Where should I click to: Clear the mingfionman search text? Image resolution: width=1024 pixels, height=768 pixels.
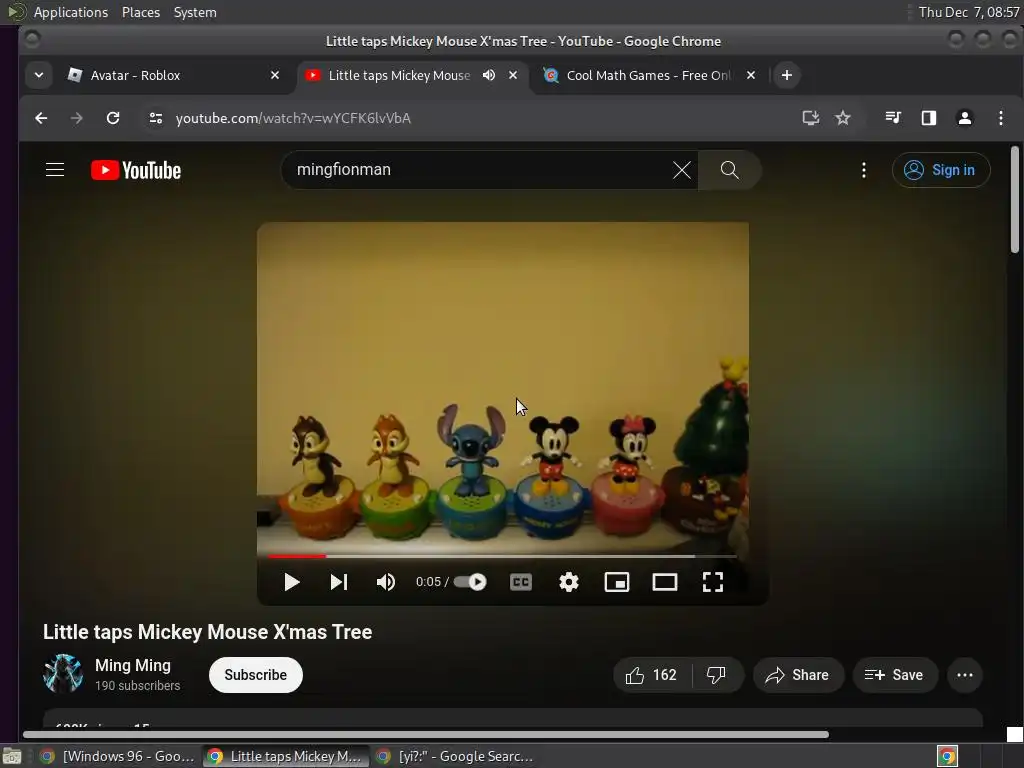pyautogui.click(x=681, y=170)
